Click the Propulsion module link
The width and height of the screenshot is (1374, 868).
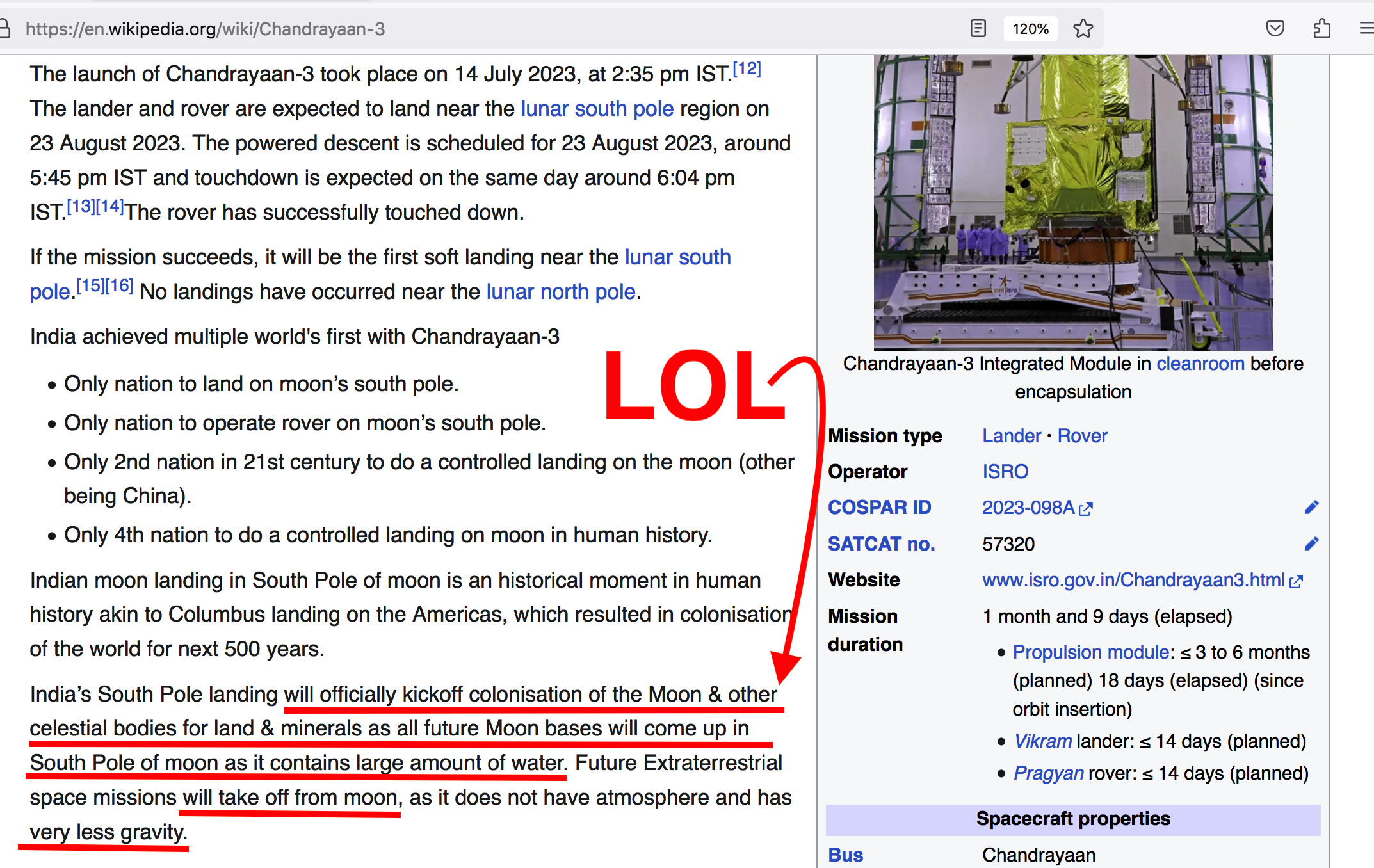click(1091, 652)
